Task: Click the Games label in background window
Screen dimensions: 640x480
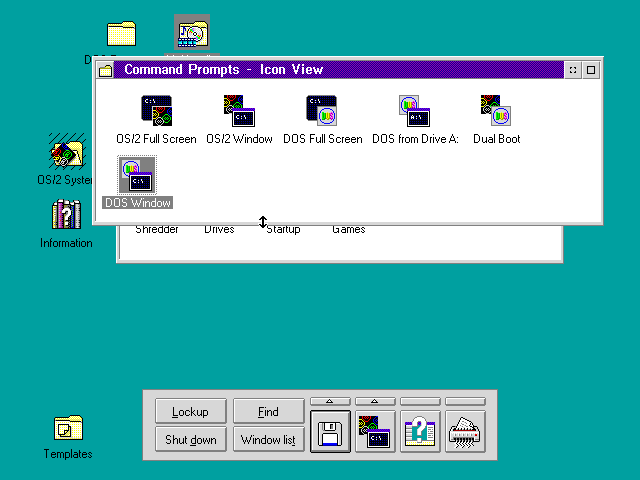Action: (349, 230)
